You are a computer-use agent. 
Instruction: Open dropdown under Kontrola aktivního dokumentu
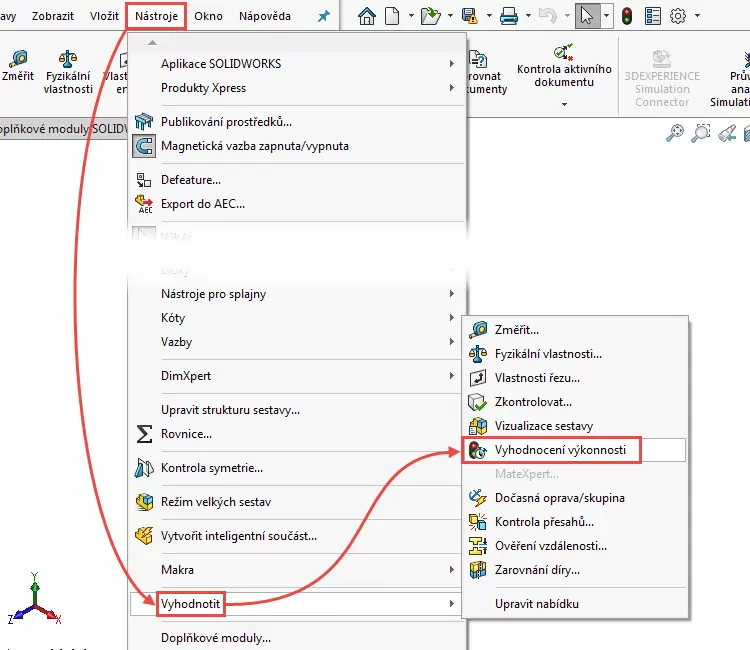[564, 104]
